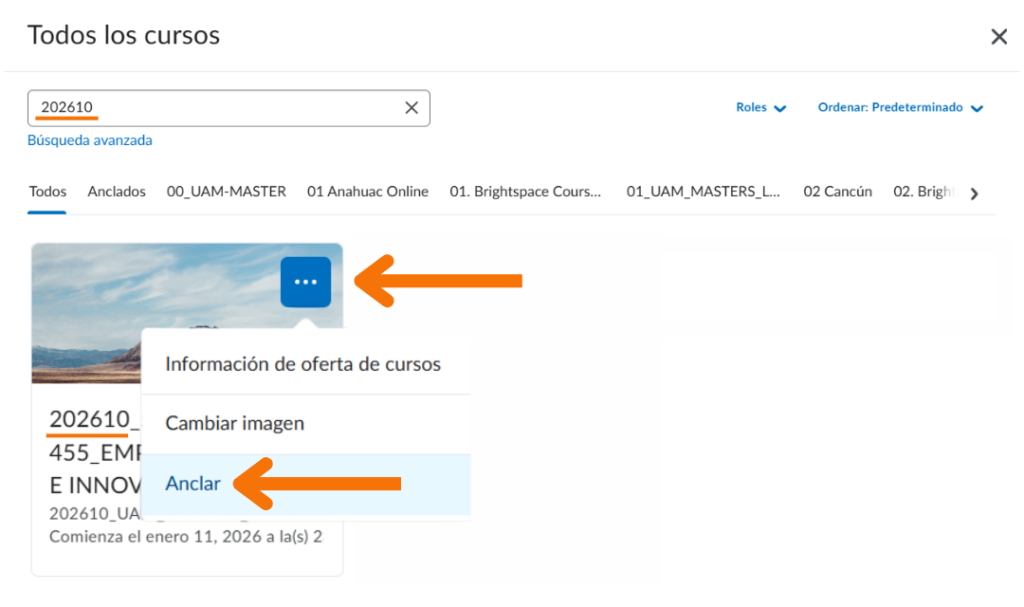Select the 01 Anahuac Online tab
This screenshot has height=607, width=1024.
click(x=367, y=192)
